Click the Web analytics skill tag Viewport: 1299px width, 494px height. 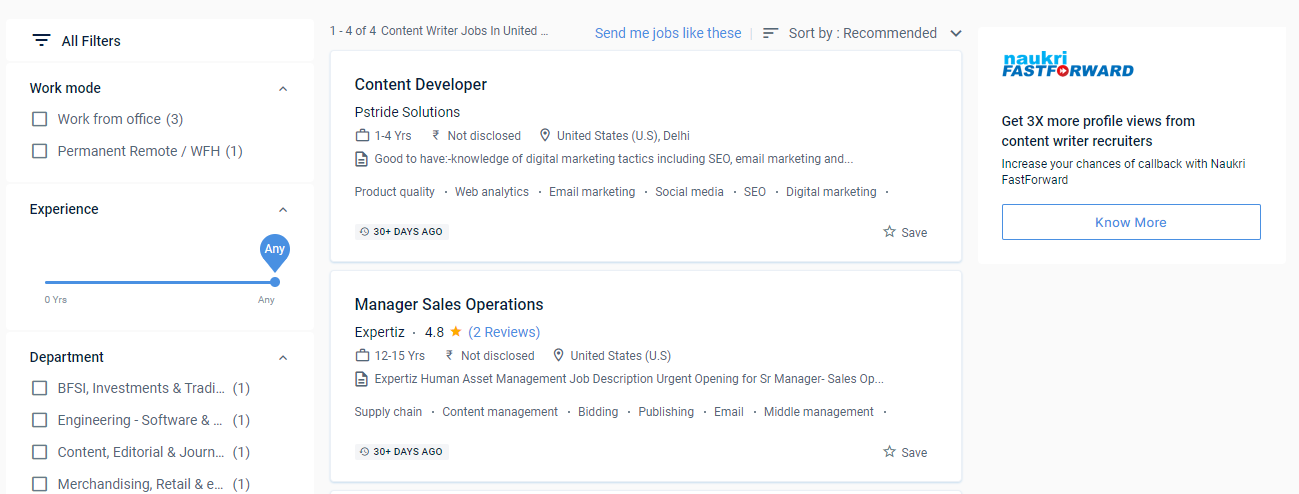pyautogui.click(x=492, y=192)
